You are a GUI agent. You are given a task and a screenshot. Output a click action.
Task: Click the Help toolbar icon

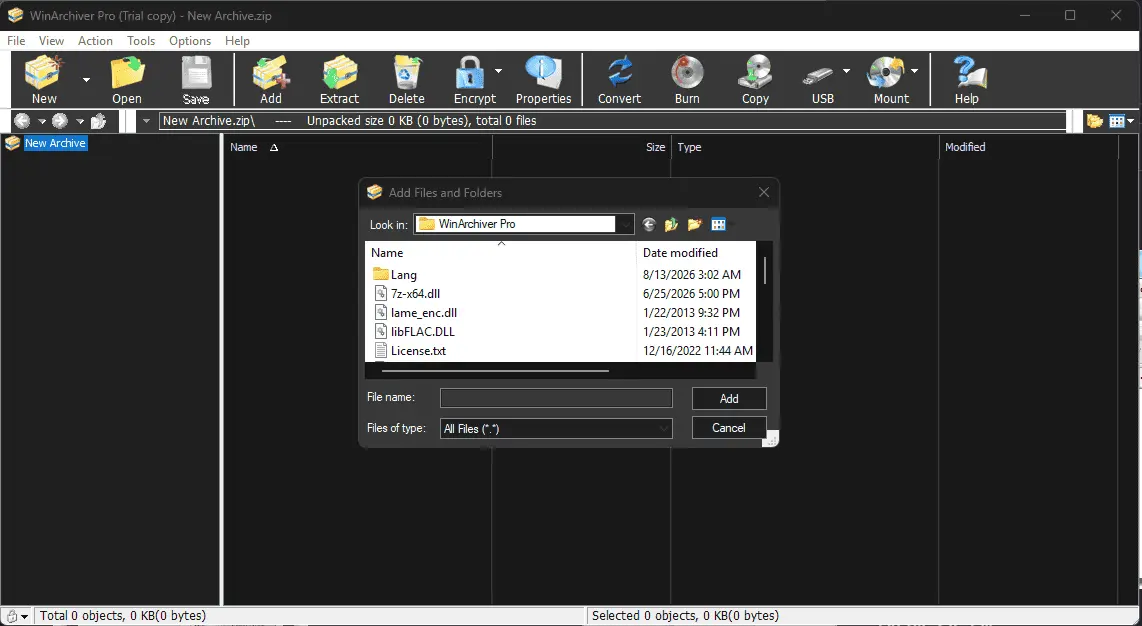[x=967, y=79]
